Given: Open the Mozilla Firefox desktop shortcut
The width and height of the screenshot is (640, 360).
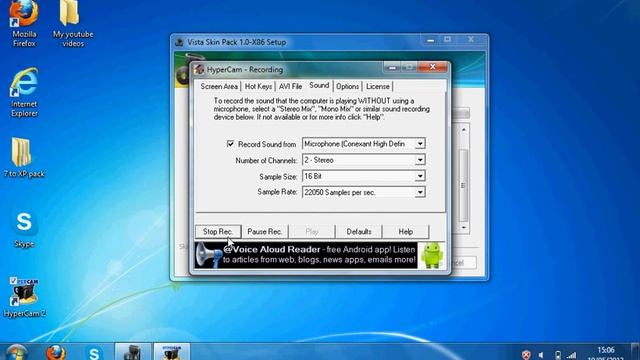Looking at the screenshot, I should click(24, 22).
